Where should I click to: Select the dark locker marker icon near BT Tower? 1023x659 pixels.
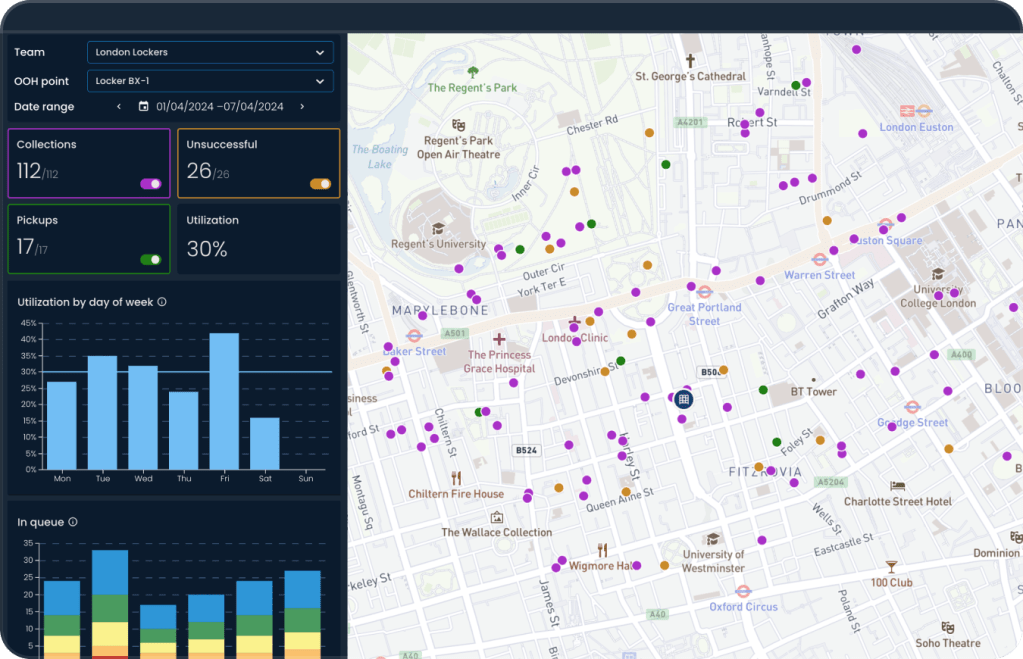click(x=684, y=399)
